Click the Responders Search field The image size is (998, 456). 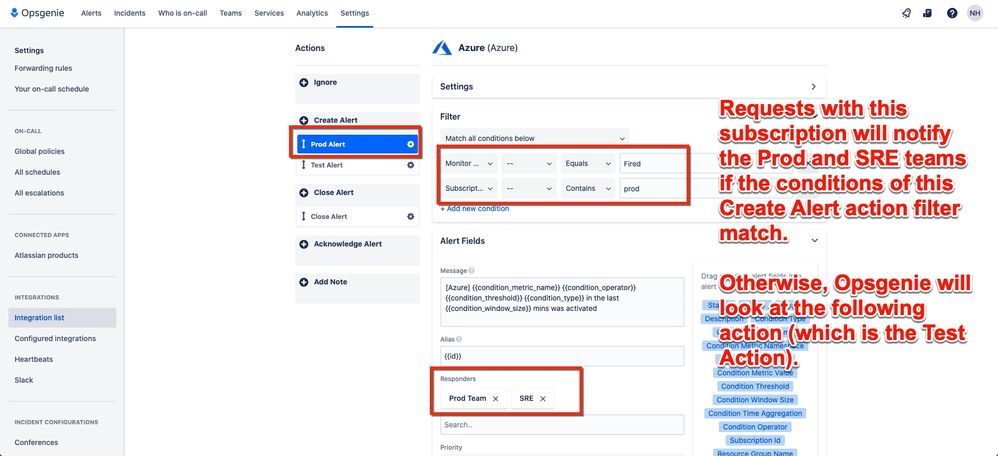(x=562, y=425)
